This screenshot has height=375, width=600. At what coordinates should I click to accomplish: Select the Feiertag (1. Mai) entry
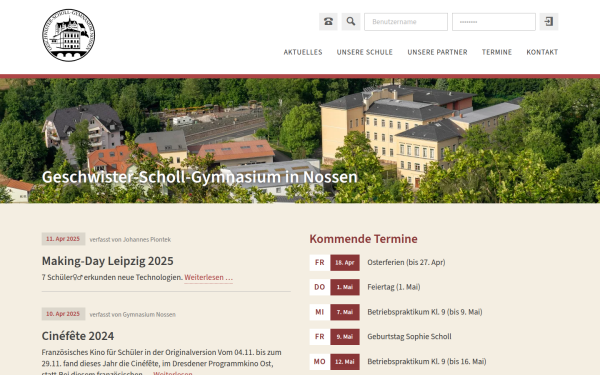pos(394,287)
